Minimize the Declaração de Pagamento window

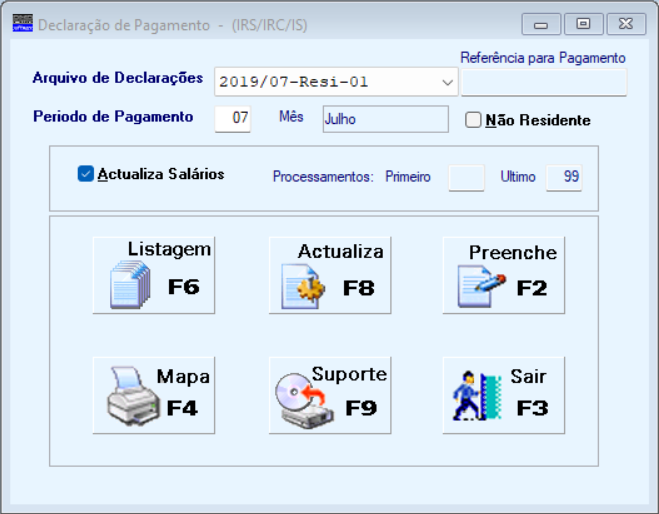tap(541, 24)
